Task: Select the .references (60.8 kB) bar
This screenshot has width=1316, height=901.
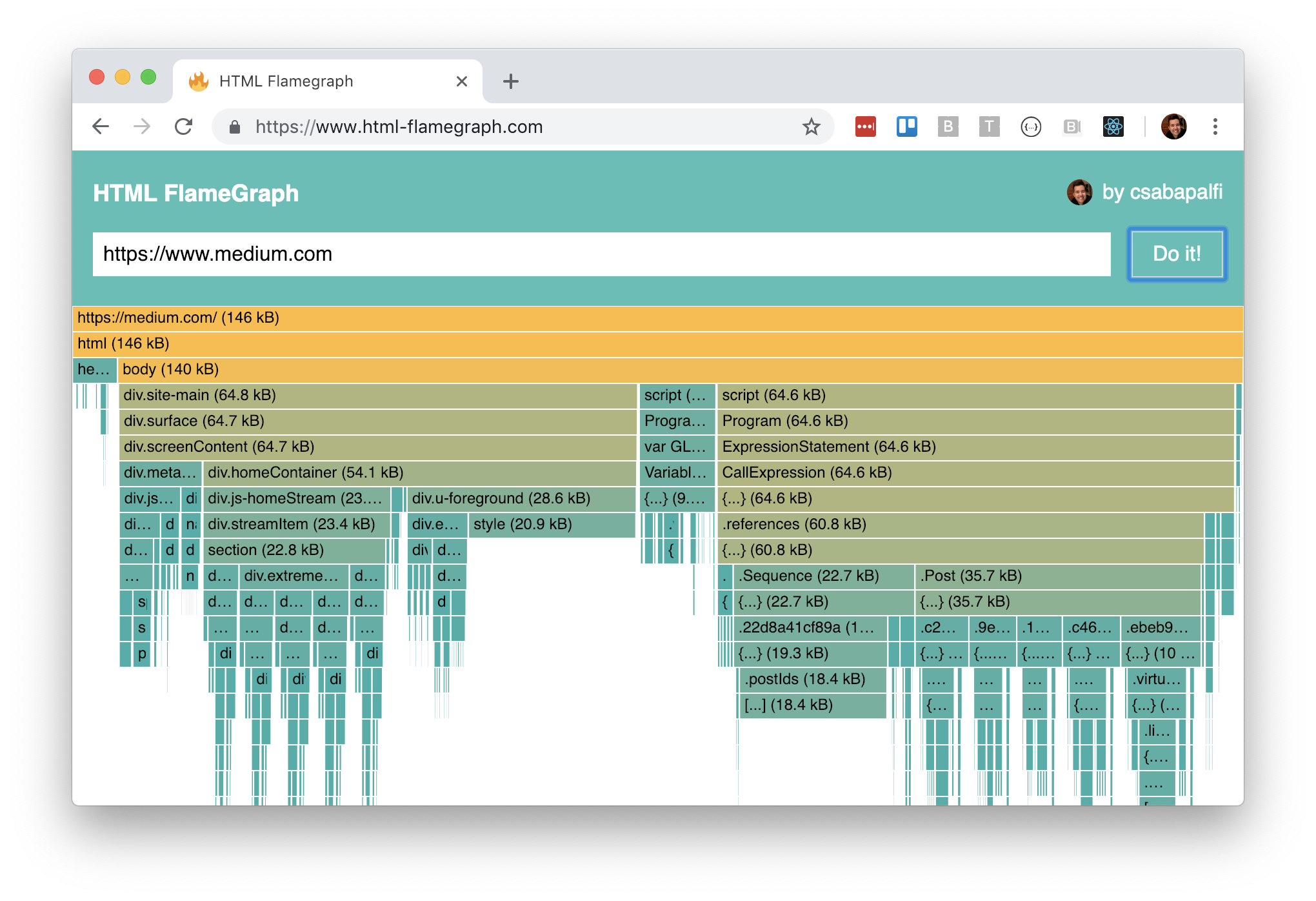Action: [x=961, y=525]
